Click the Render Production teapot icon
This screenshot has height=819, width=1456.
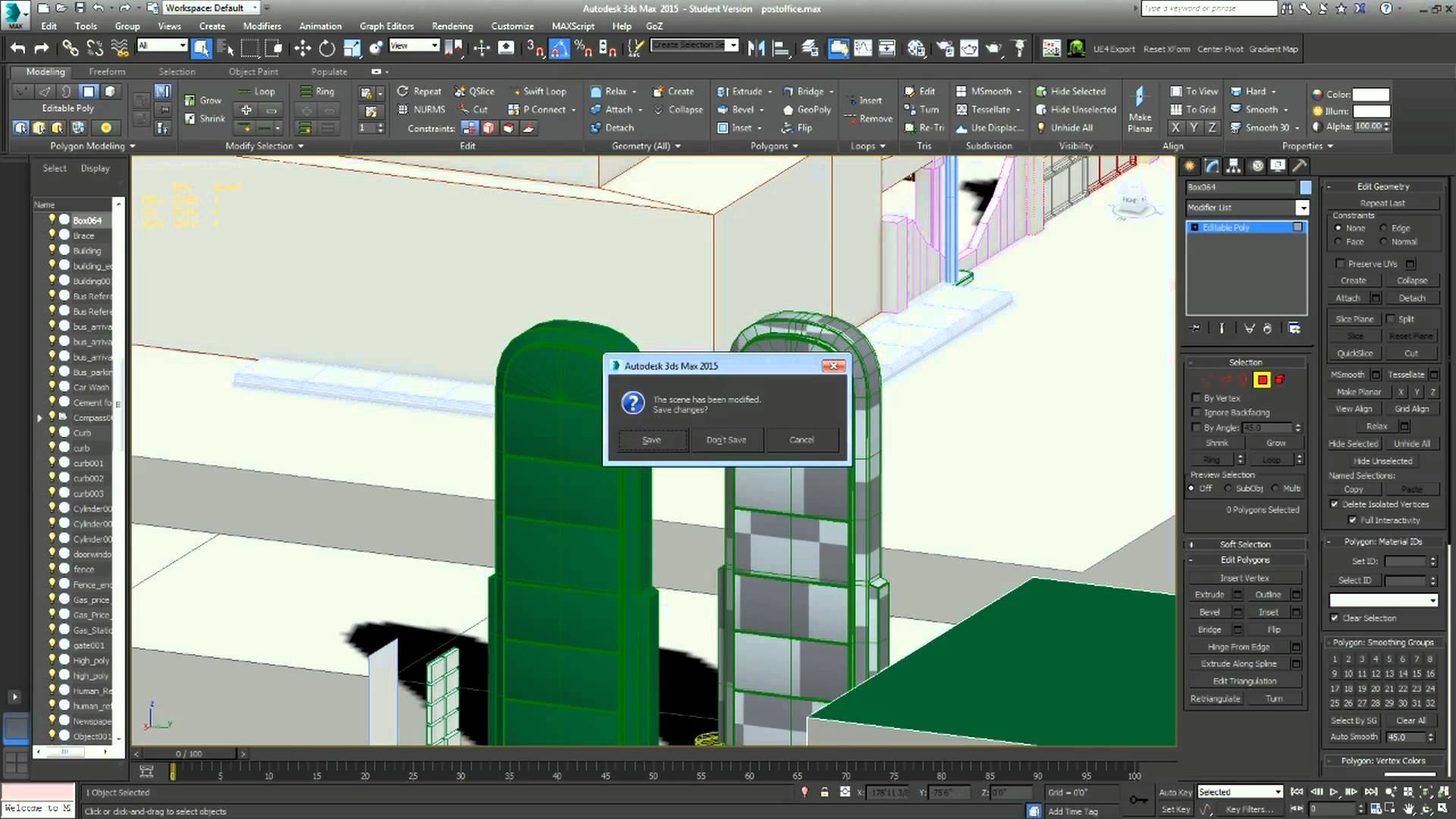pos(993,49)
